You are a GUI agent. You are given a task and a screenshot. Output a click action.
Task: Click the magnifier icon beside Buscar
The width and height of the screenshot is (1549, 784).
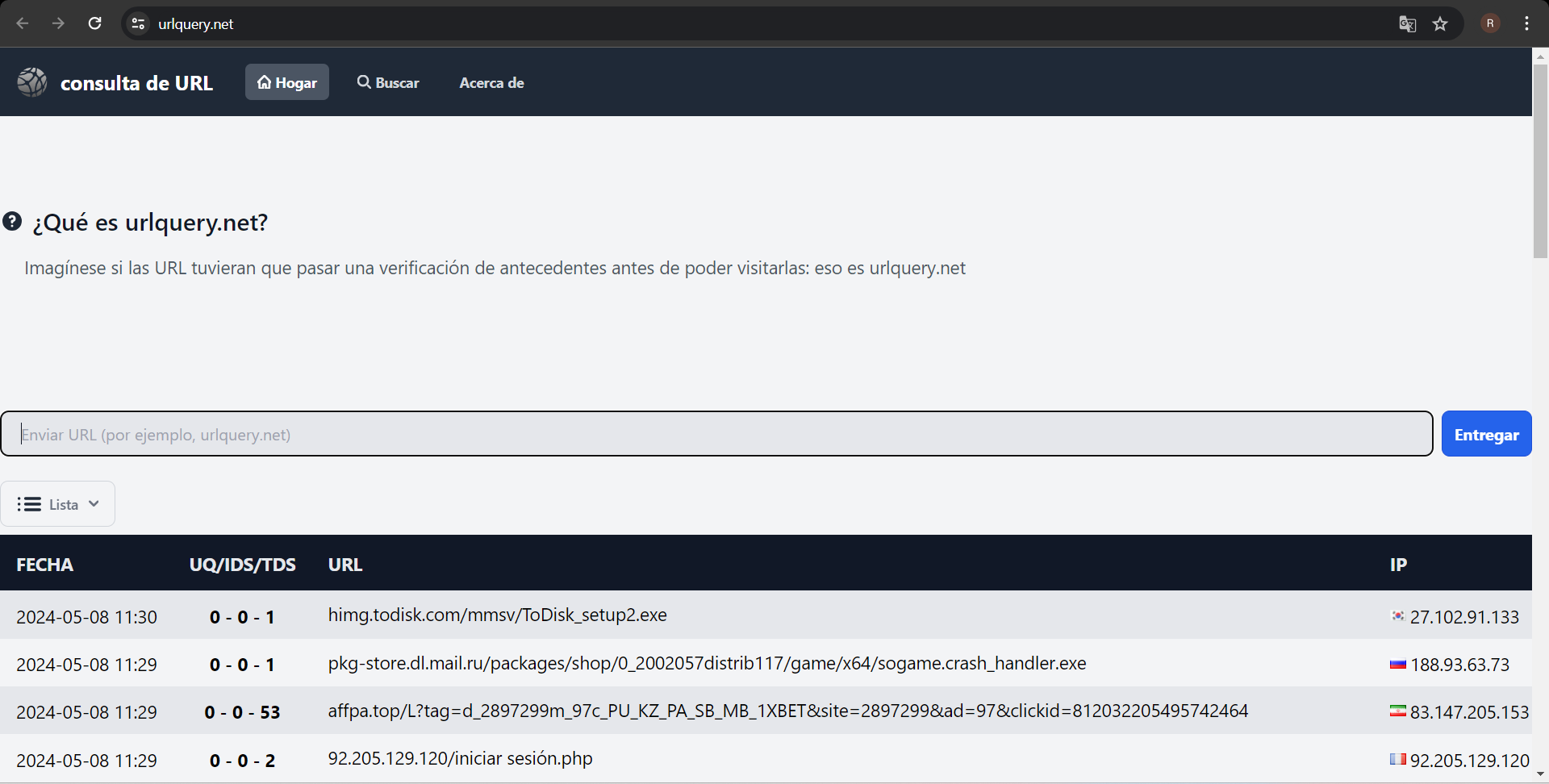pos(365,81)
